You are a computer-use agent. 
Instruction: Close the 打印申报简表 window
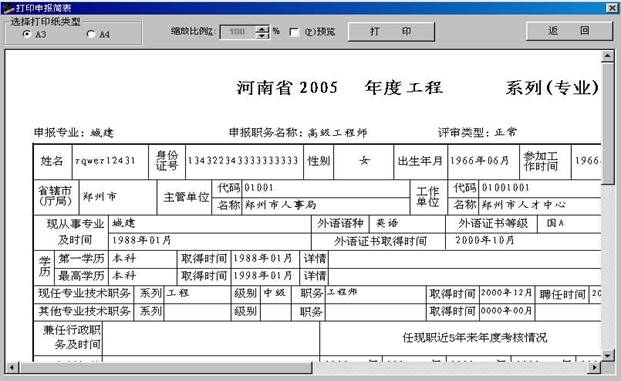(x=612, y=8)
